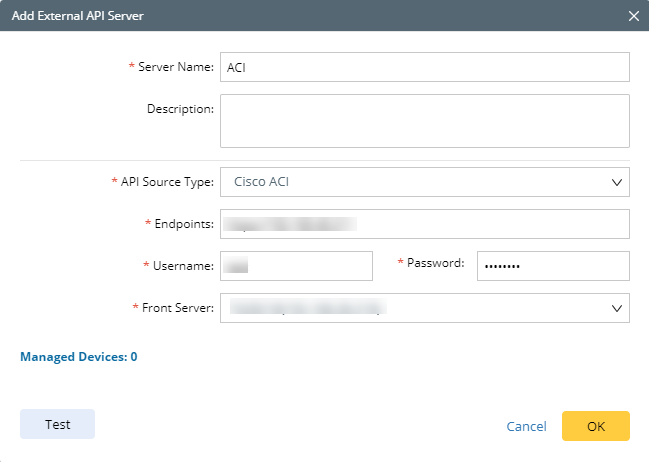
Task: Close the Add External API Server dialog
Action: pyautogui.click(x=633, y=16)
